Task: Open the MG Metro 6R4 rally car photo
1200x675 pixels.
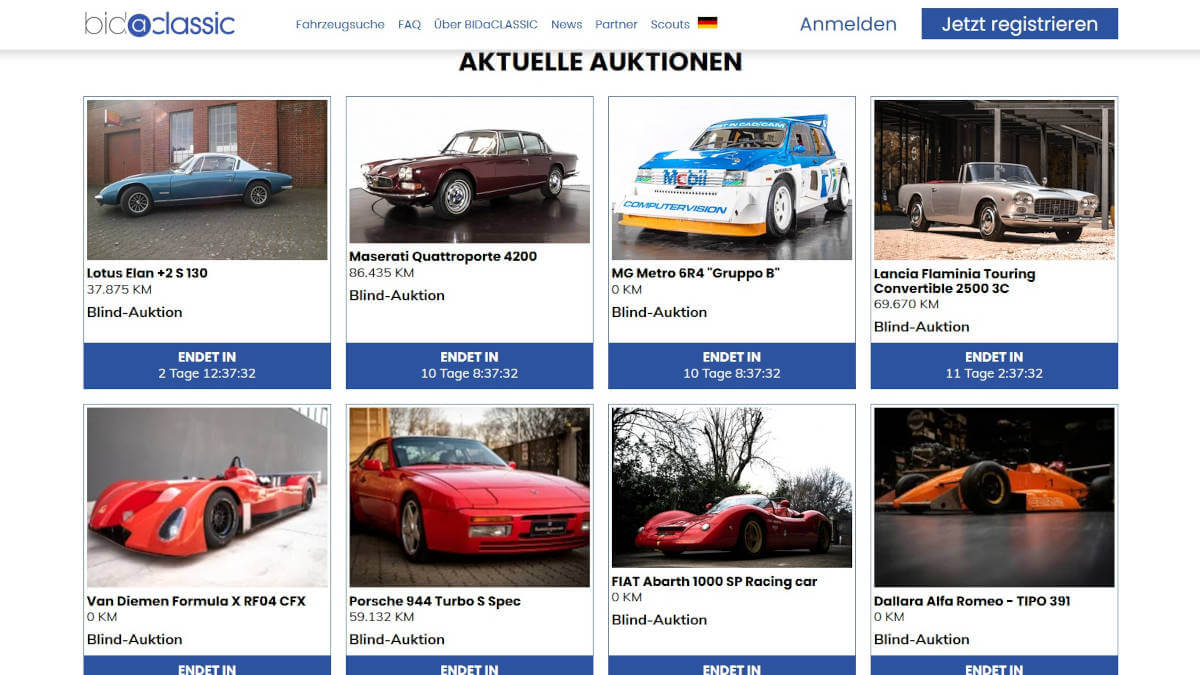Action: 732,180
